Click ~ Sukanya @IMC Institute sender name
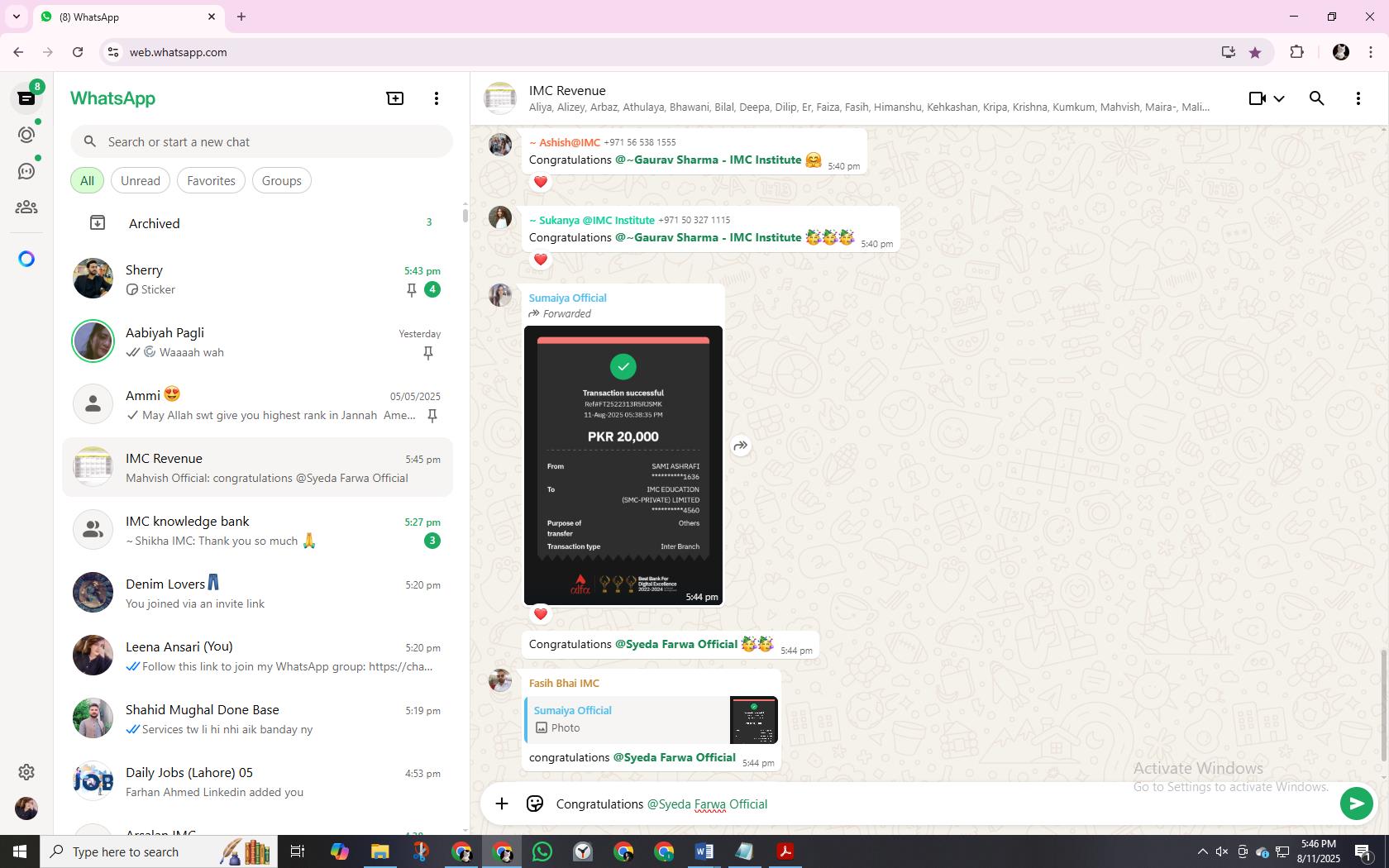Screen dimensions: 1389x868 [x=592, y=220]
